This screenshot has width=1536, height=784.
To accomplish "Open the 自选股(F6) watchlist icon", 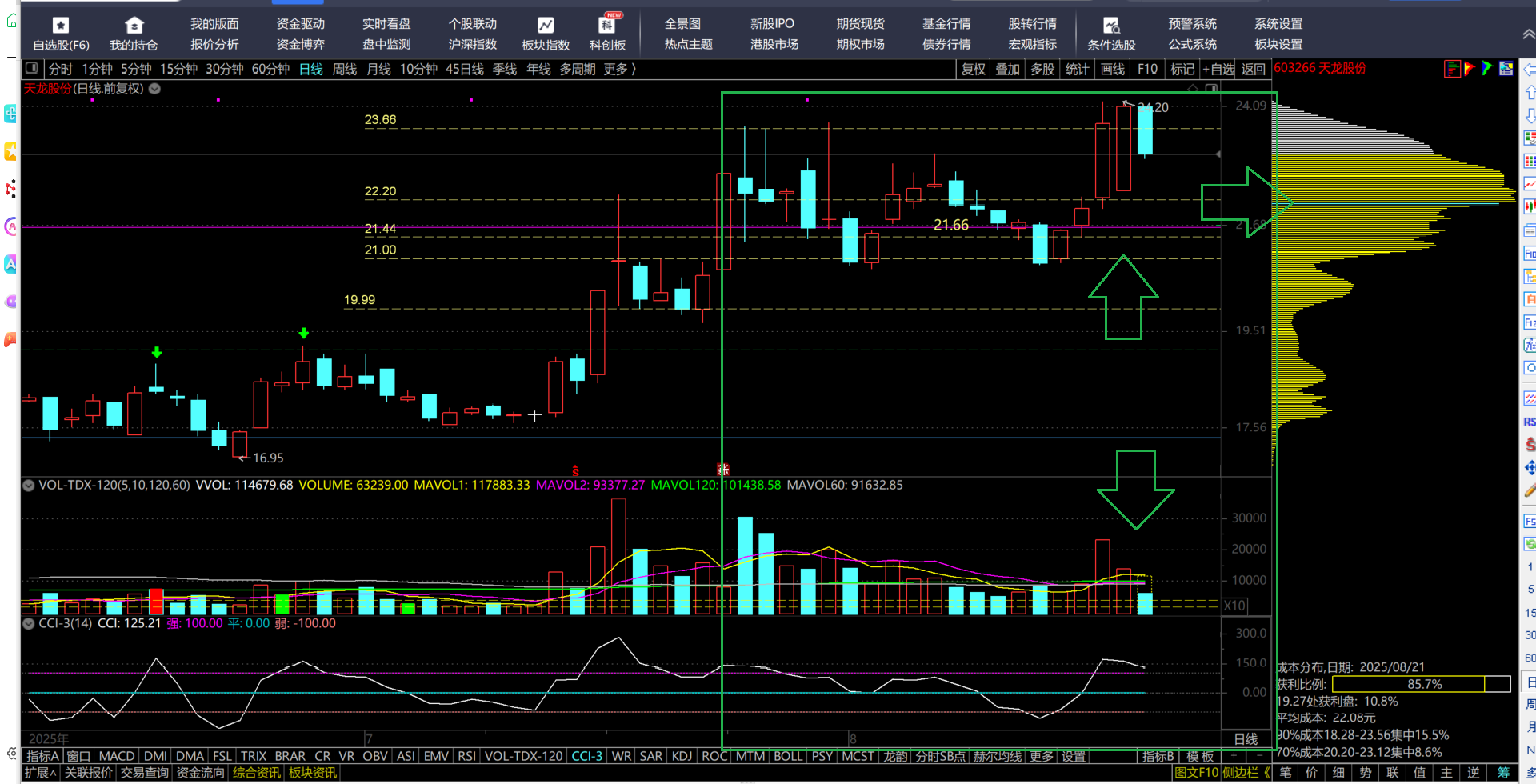I will 61,26.
